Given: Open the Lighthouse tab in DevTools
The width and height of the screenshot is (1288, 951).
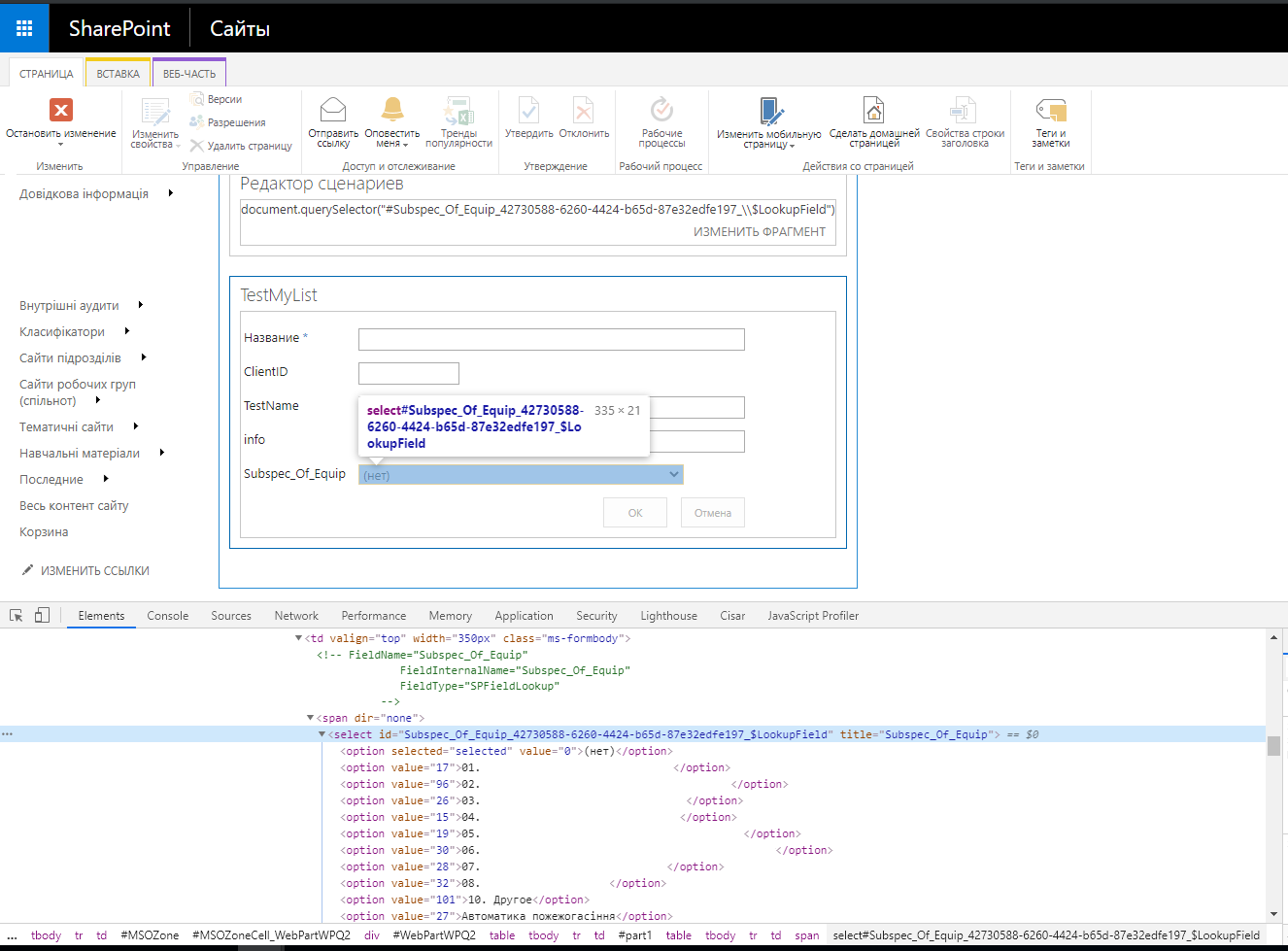Looking at the screenshot, I should coord(669,616).
